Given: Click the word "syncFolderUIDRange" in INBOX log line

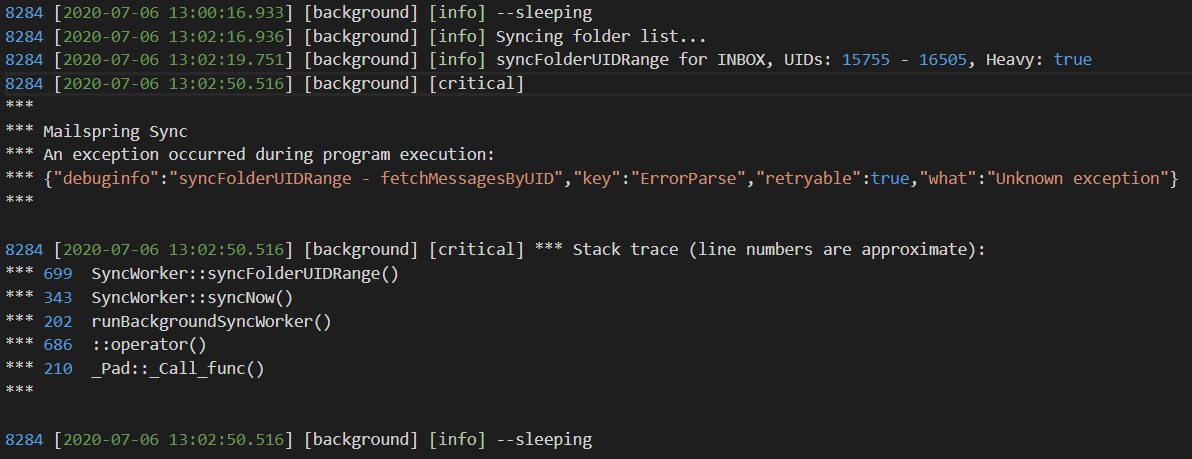Looking at the screenshot, I should click(581, 59).
